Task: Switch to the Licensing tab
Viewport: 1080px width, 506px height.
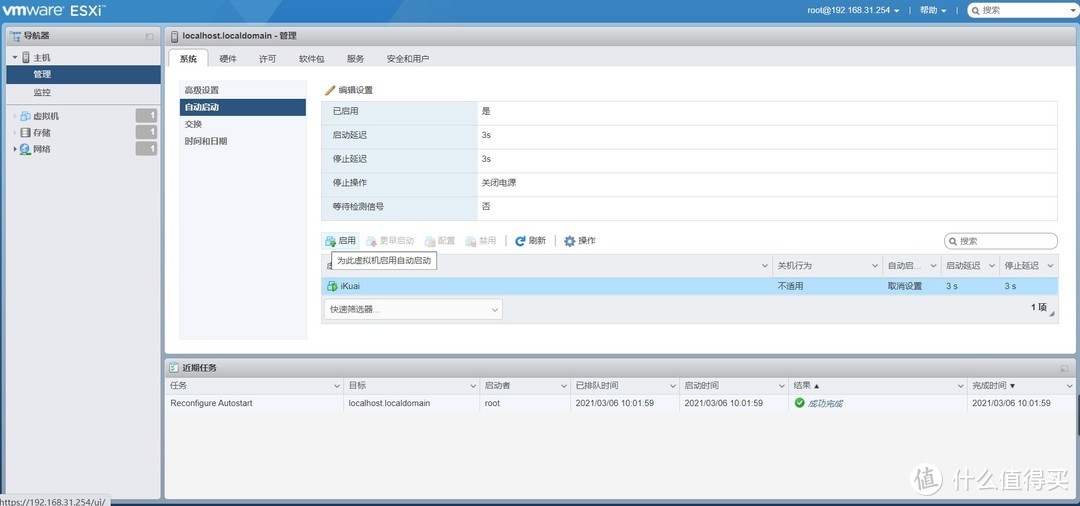Action: click(x=267, y=59)
